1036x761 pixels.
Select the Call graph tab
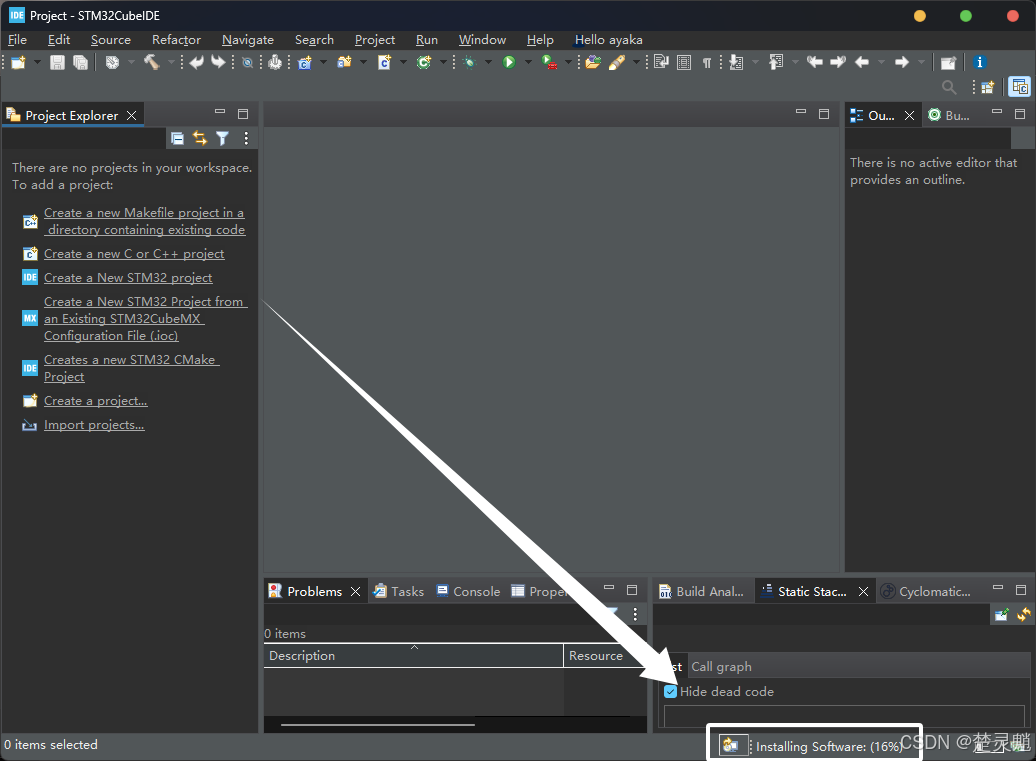(x=722, y=667)
